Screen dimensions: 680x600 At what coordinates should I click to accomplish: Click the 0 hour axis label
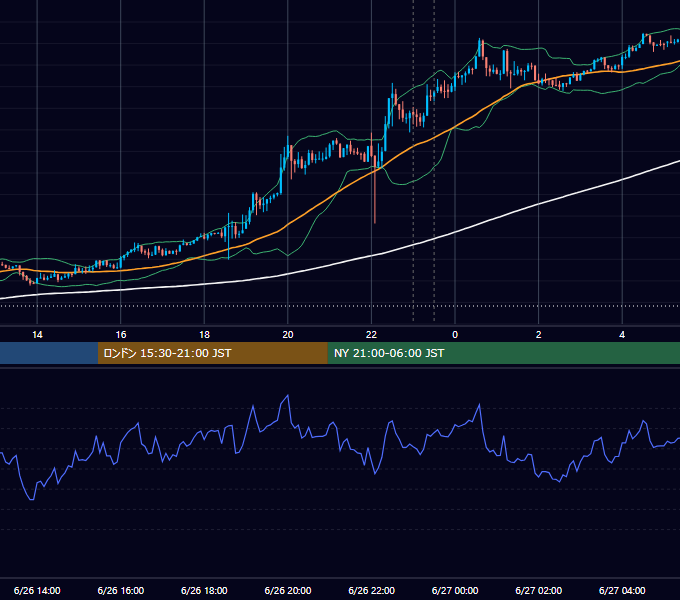tap(455, 335)
